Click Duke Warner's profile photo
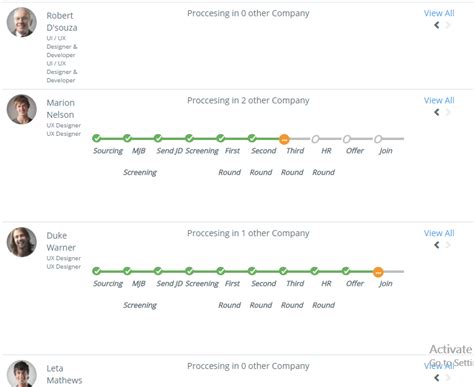 22,242
